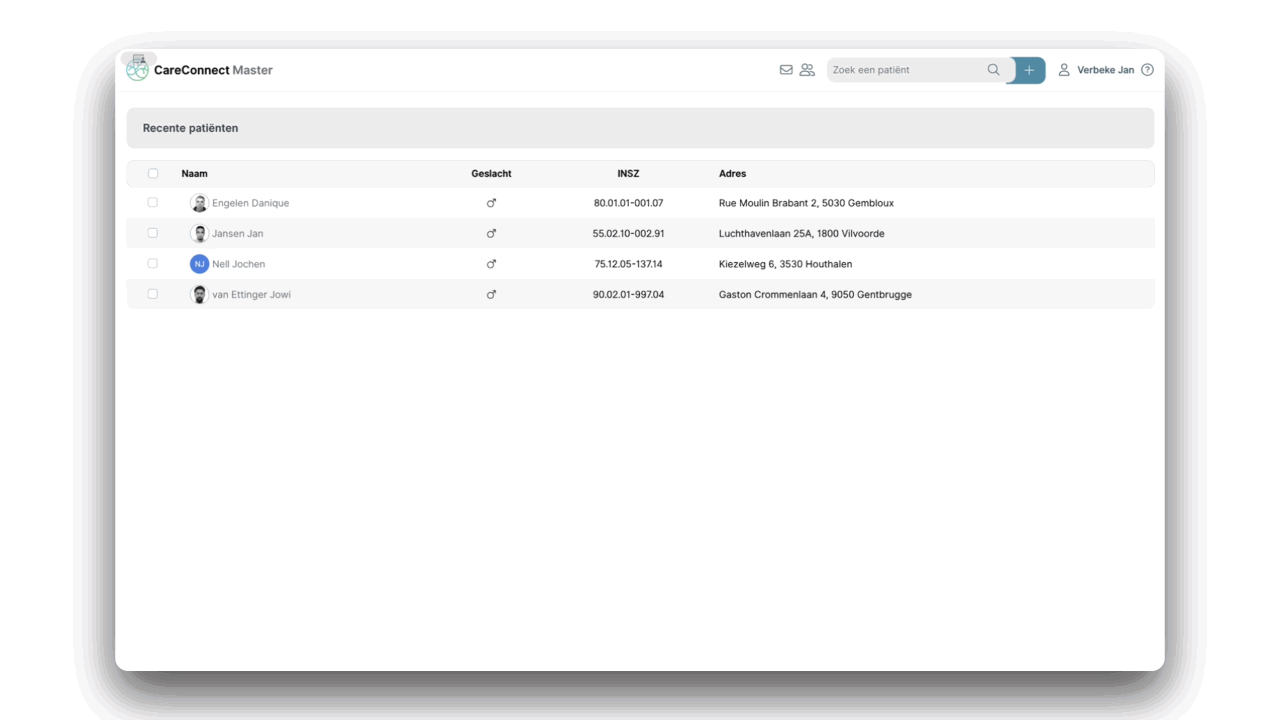Click the Geslacht column header
The image size is (1280, 720).
491,173
